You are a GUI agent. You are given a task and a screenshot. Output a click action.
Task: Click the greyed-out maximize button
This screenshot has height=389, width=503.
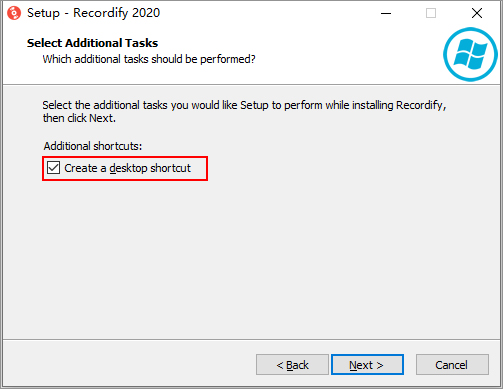point(431,13)
